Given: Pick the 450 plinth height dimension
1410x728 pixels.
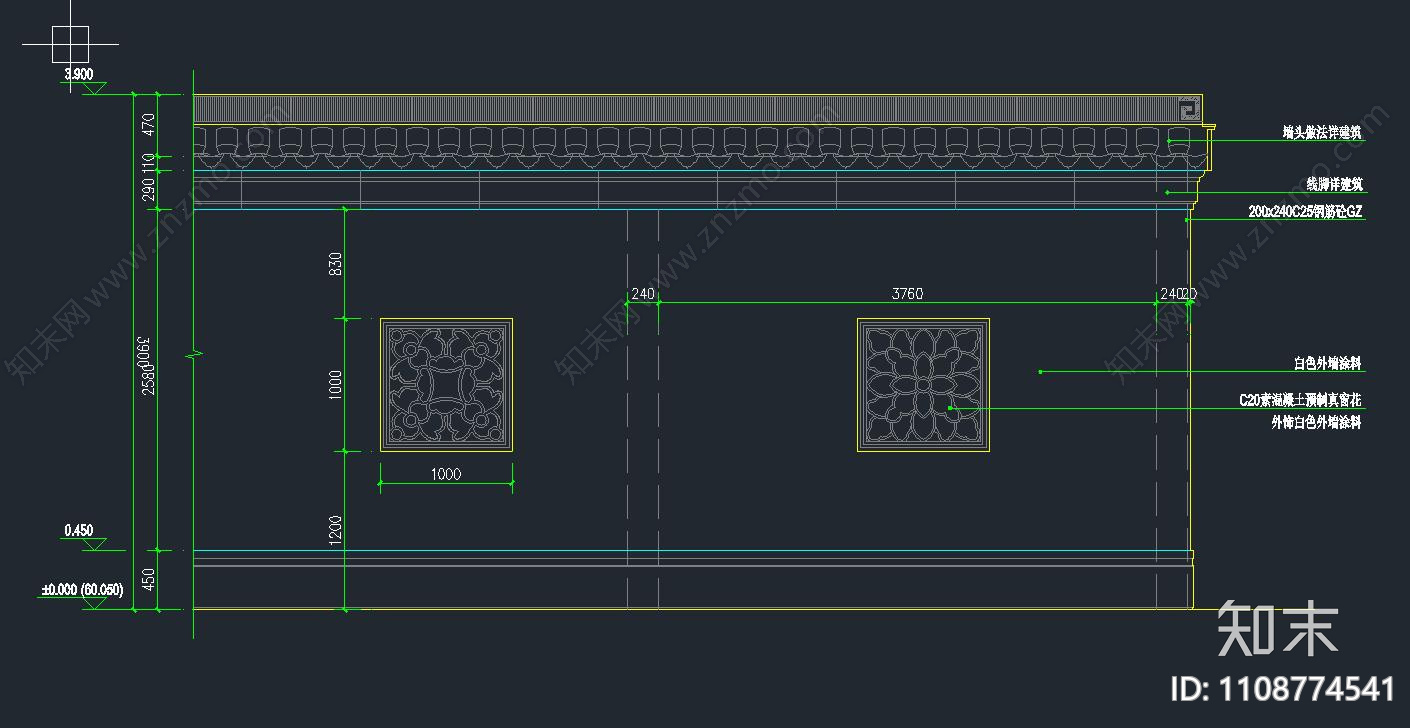Looking at the screenshot, I should (149, 580).
